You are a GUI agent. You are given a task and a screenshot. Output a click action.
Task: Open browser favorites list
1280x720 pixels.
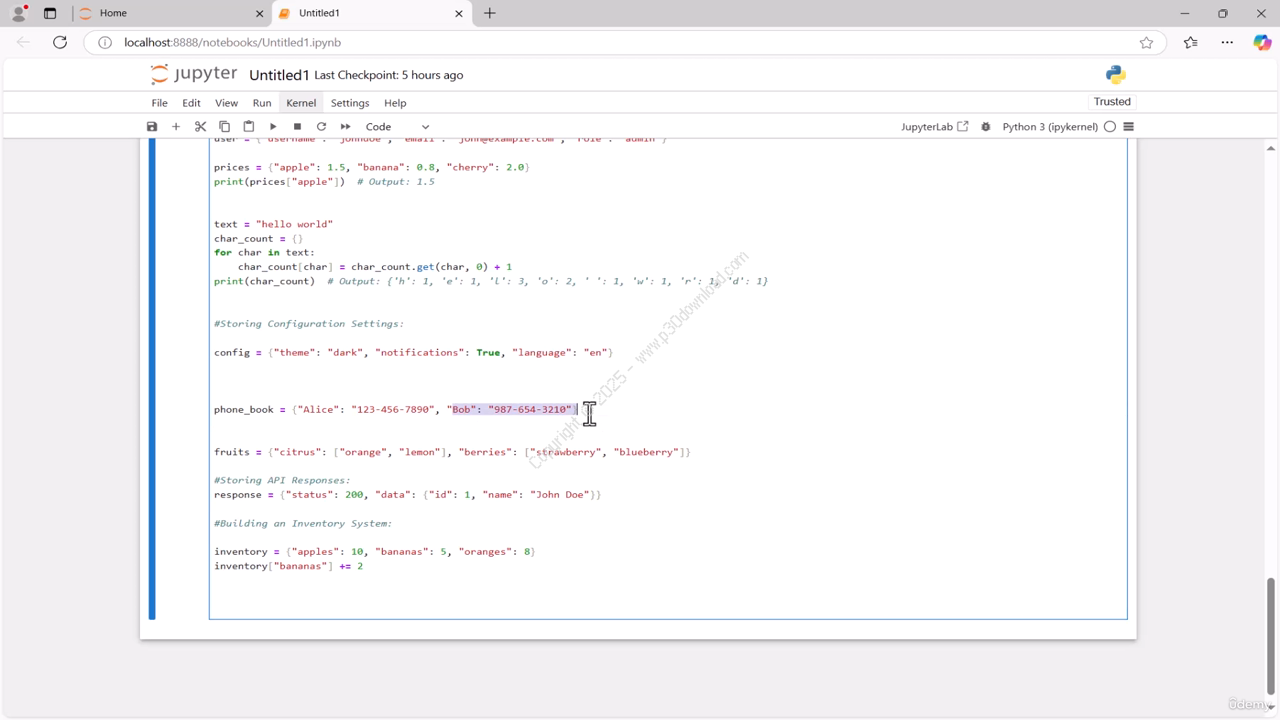point(1190,42)
